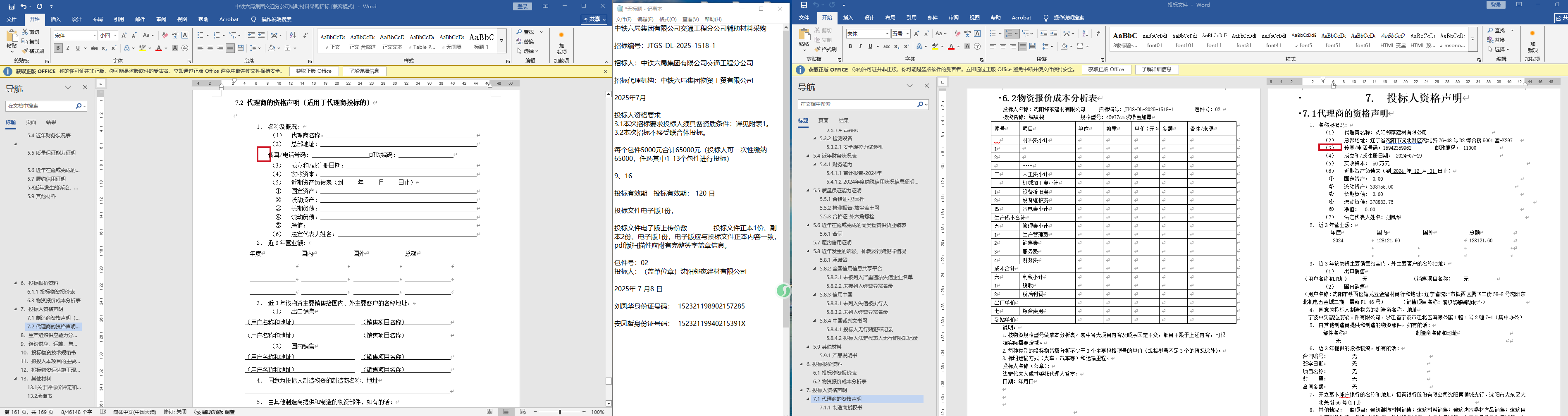The image size is (1568, 416).
Task: Open change case Aa dropdown in 招标 Word
Action: (148, 35)
